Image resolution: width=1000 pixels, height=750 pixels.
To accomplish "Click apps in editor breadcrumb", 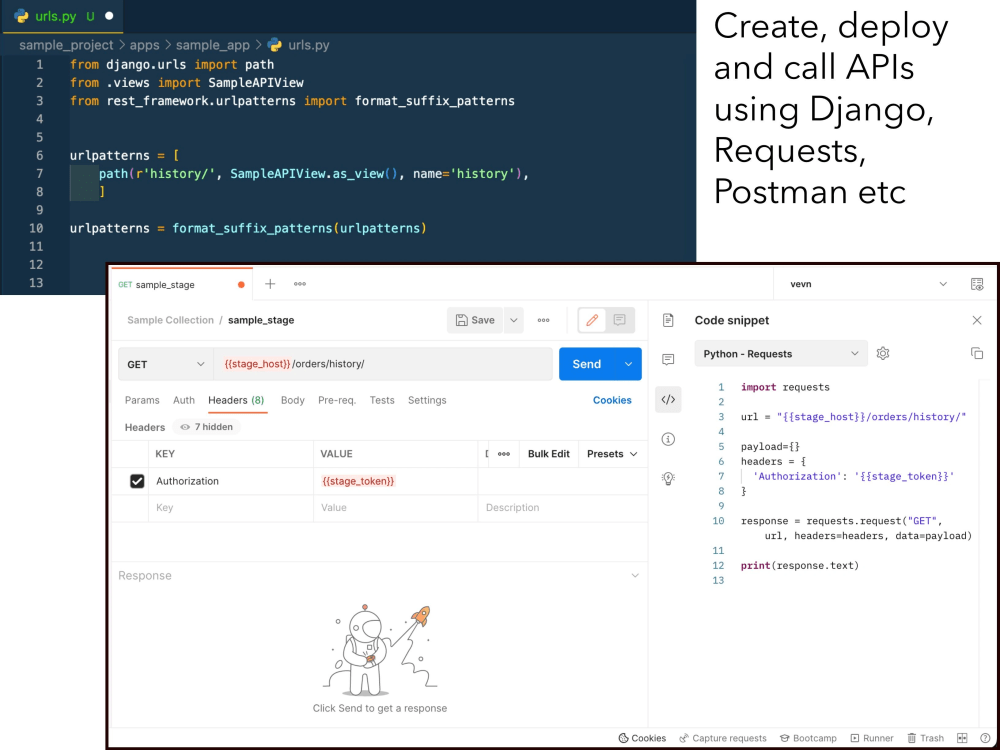I will 145,45.
